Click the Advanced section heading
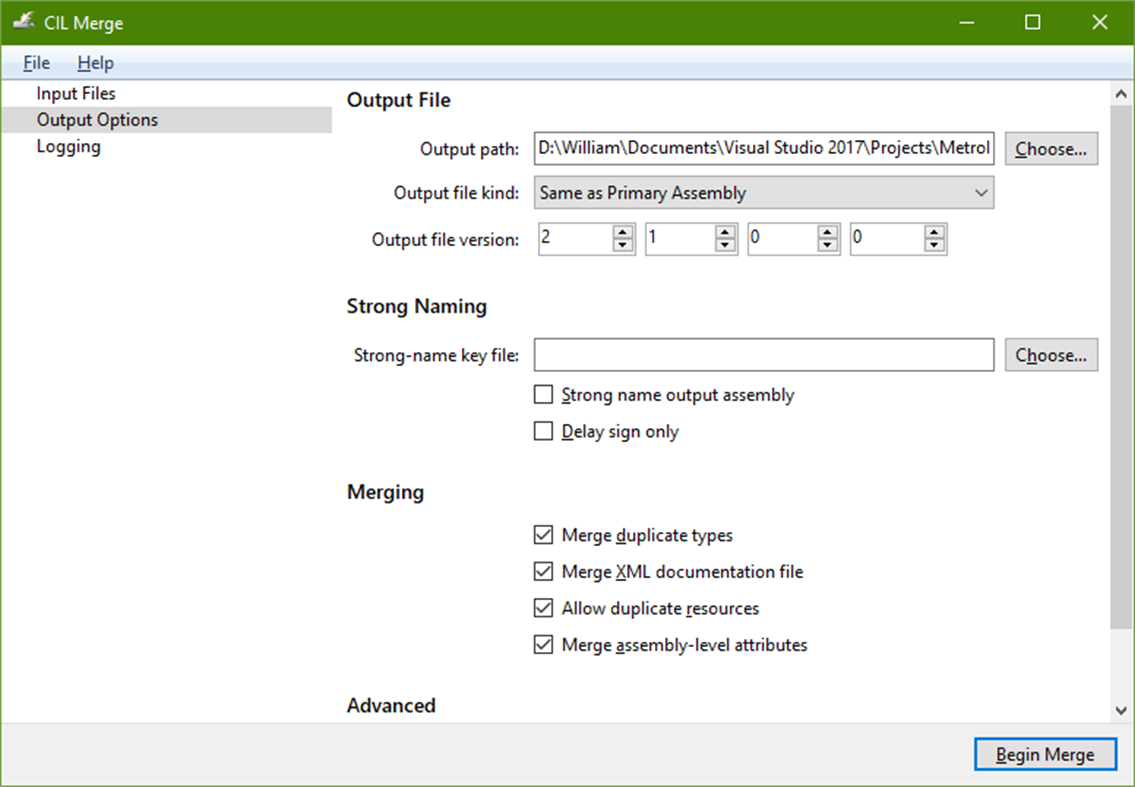 click(x=392, y=705)
